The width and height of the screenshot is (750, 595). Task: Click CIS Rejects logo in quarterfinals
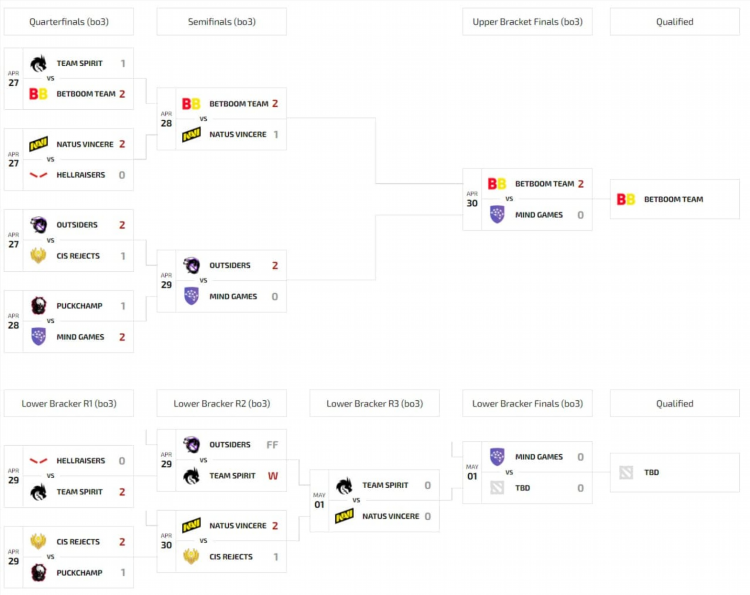click(x=38, y=255)
